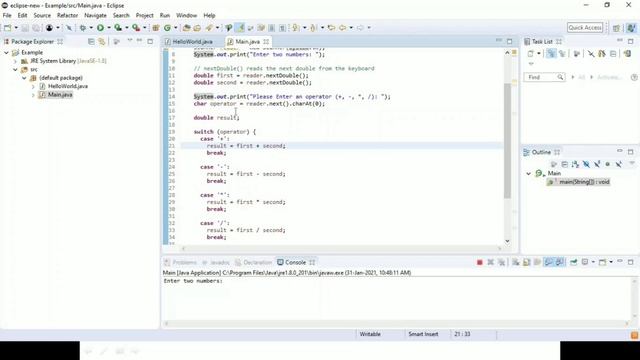Switch to the HelloWorld.java editor tab

pos(192,42)
